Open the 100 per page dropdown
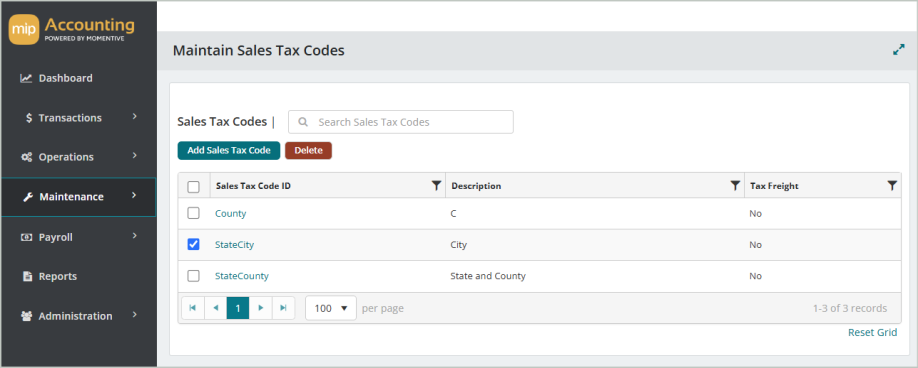The image size is (918, 368). click(331, 308)
